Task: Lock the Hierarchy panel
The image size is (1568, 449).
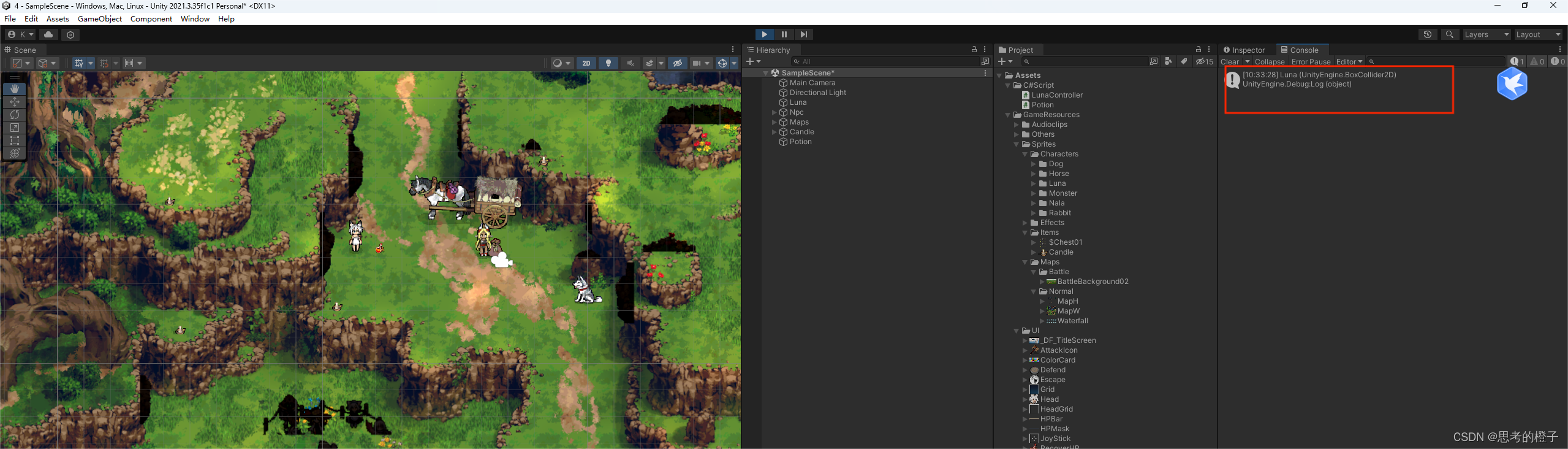Action: pos(974,49)
